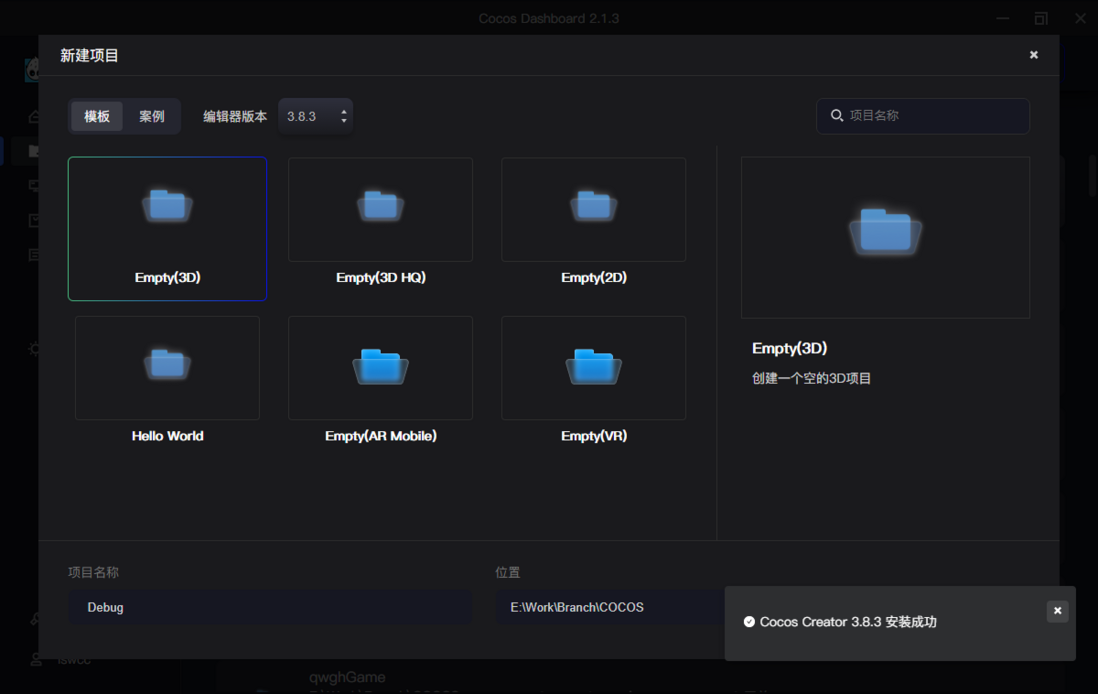This screenshot has height=694, width=1098.
Task: Edit the project name field containing Debug
Action: pos(270,607)
